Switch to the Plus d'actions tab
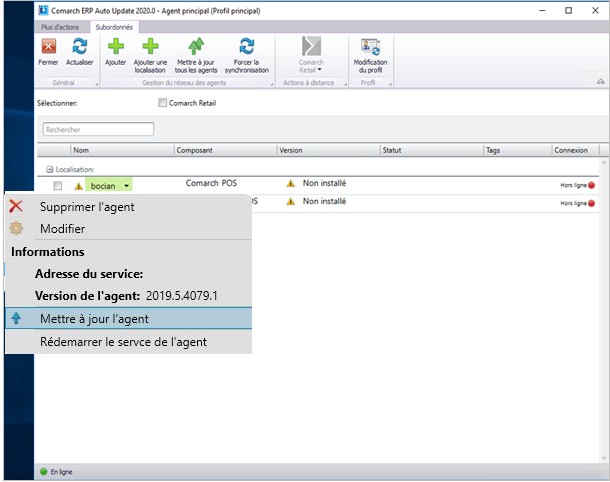 (x=60, y=27)
